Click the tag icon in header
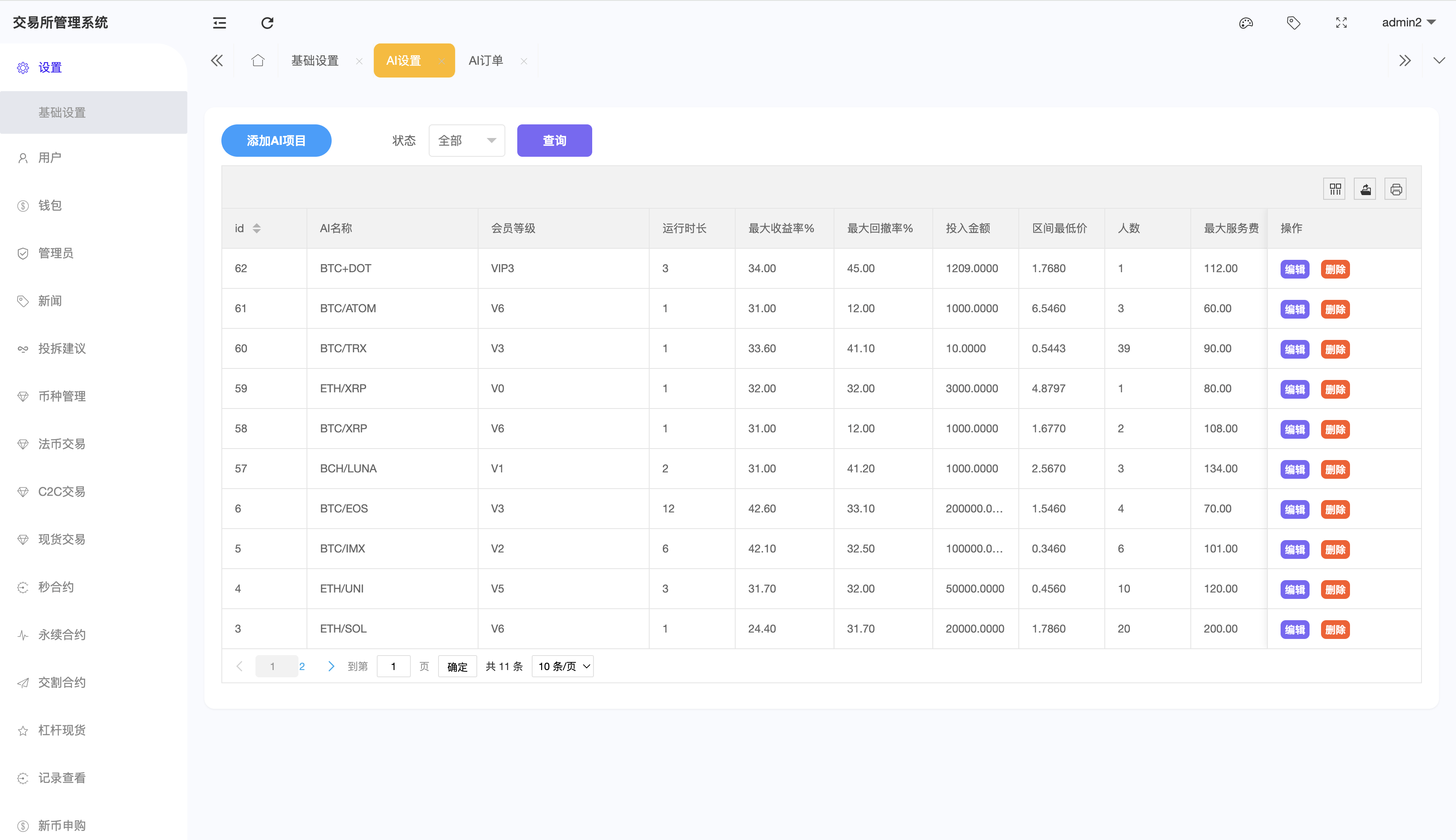Image resolution: width=1456 pixels, height=840 pixels. pyautogui.click(x=1293, y=23)
